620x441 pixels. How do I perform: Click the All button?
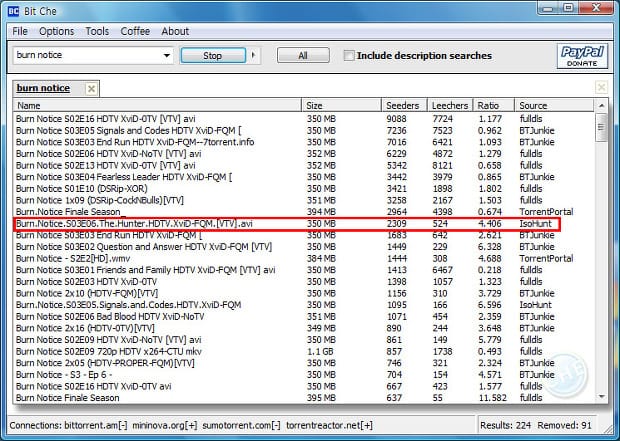point(303,55)
